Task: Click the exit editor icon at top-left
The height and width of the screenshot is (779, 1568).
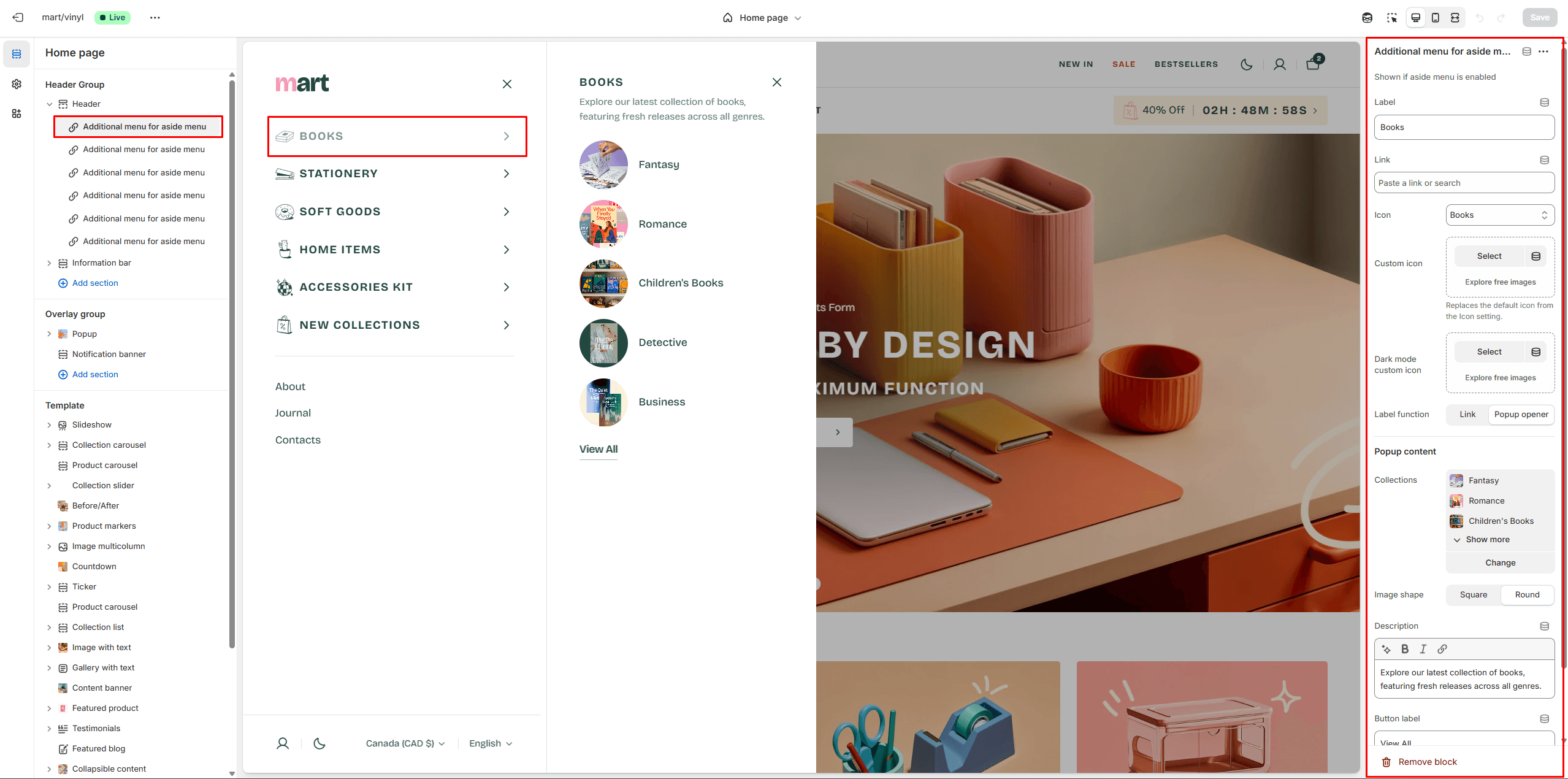Action: pos(18,17)
